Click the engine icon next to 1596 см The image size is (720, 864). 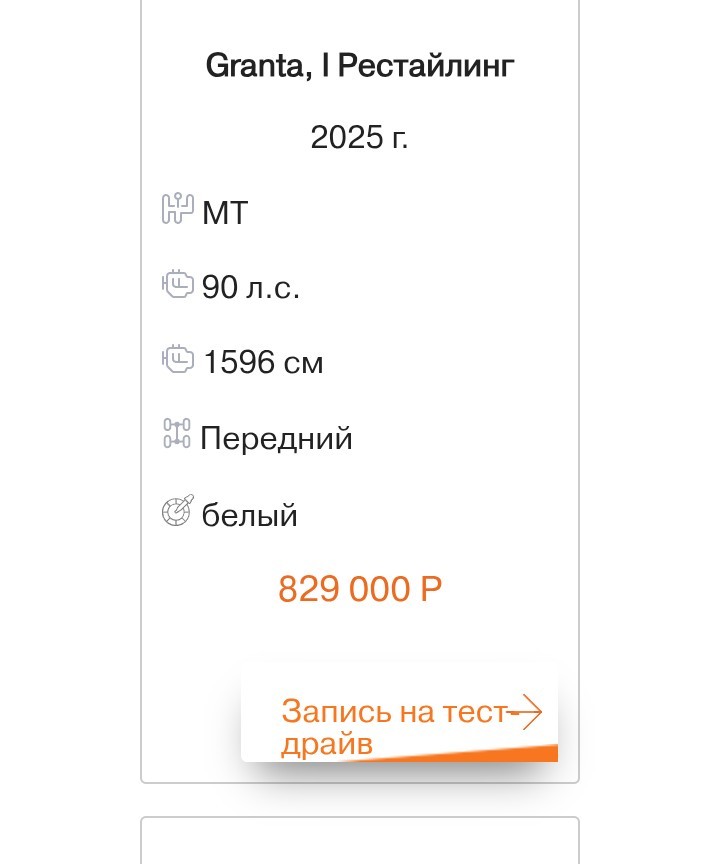(x=177, y=359)
